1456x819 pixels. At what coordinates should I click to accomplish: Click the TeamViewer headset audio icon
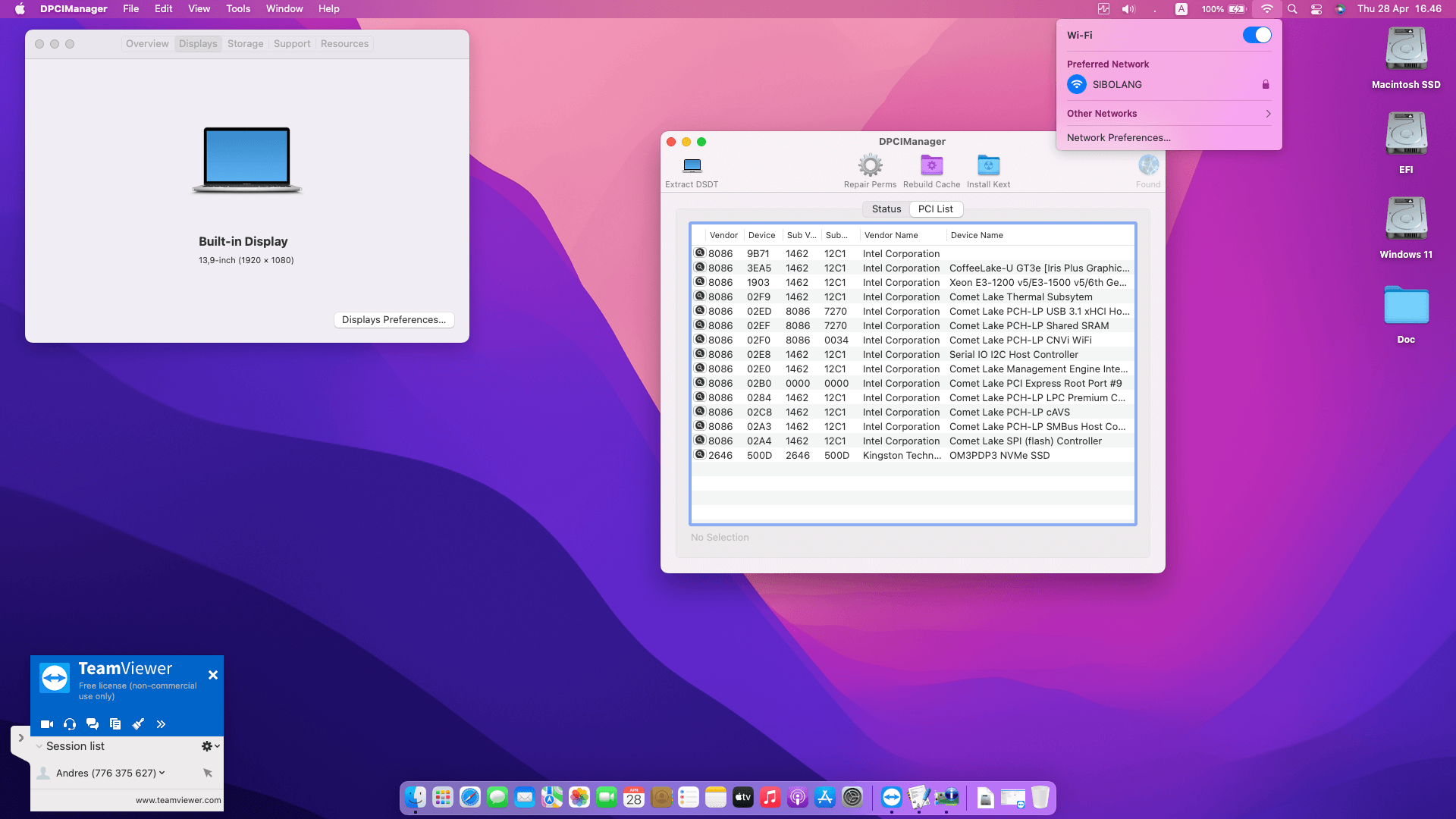70,724
